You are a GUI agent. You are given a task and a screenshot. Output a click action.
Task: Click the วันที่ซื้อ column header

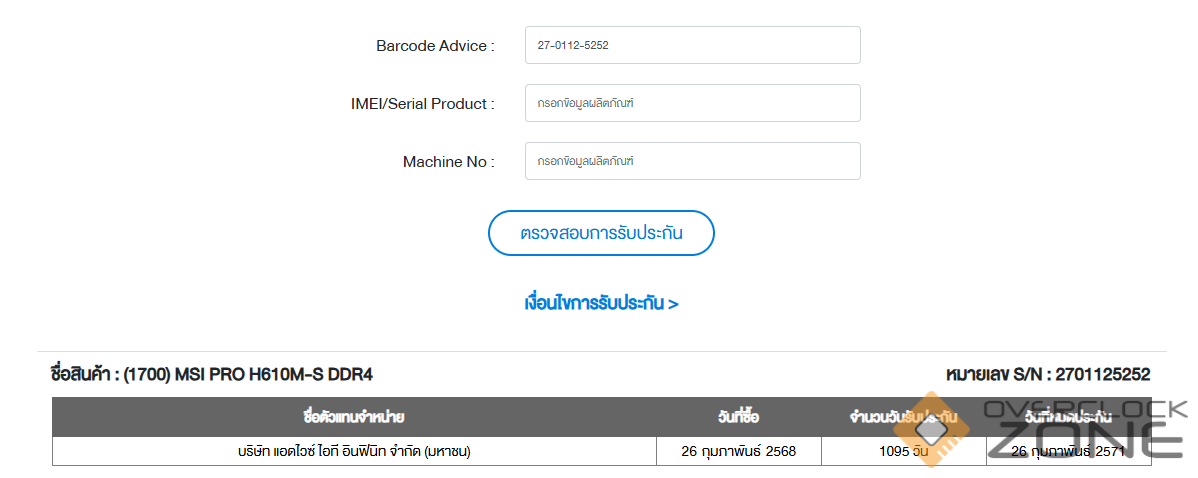coord(738,417)
